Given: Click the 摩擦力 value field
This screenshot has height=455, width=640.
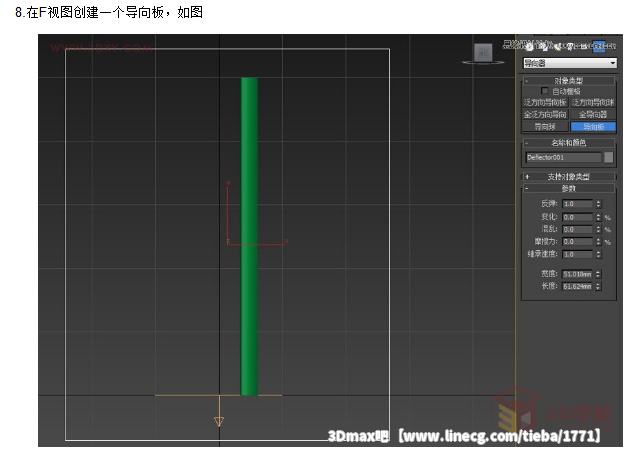Looking at the screenshot, I should [578, 242].
